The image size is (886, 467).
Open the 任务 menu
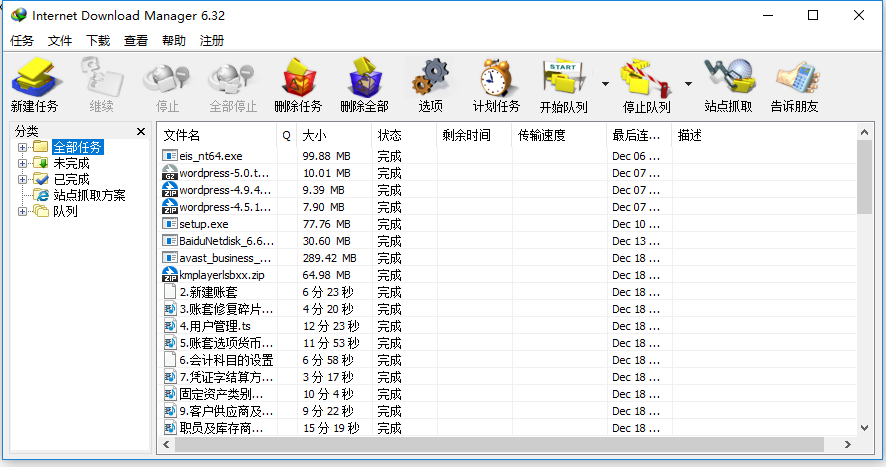click(x=22, y=41)
